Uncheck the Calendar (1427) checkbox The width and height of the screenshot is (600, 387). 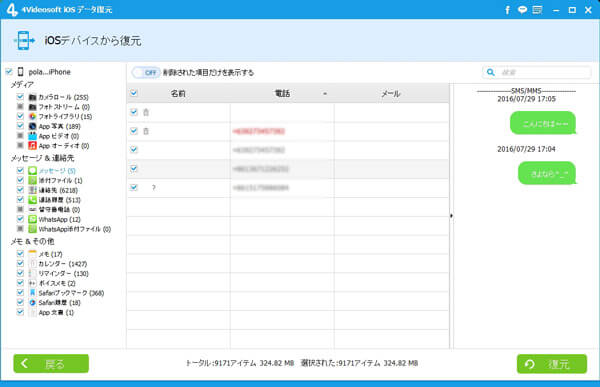pyautogui.click(x=20, y=263)
